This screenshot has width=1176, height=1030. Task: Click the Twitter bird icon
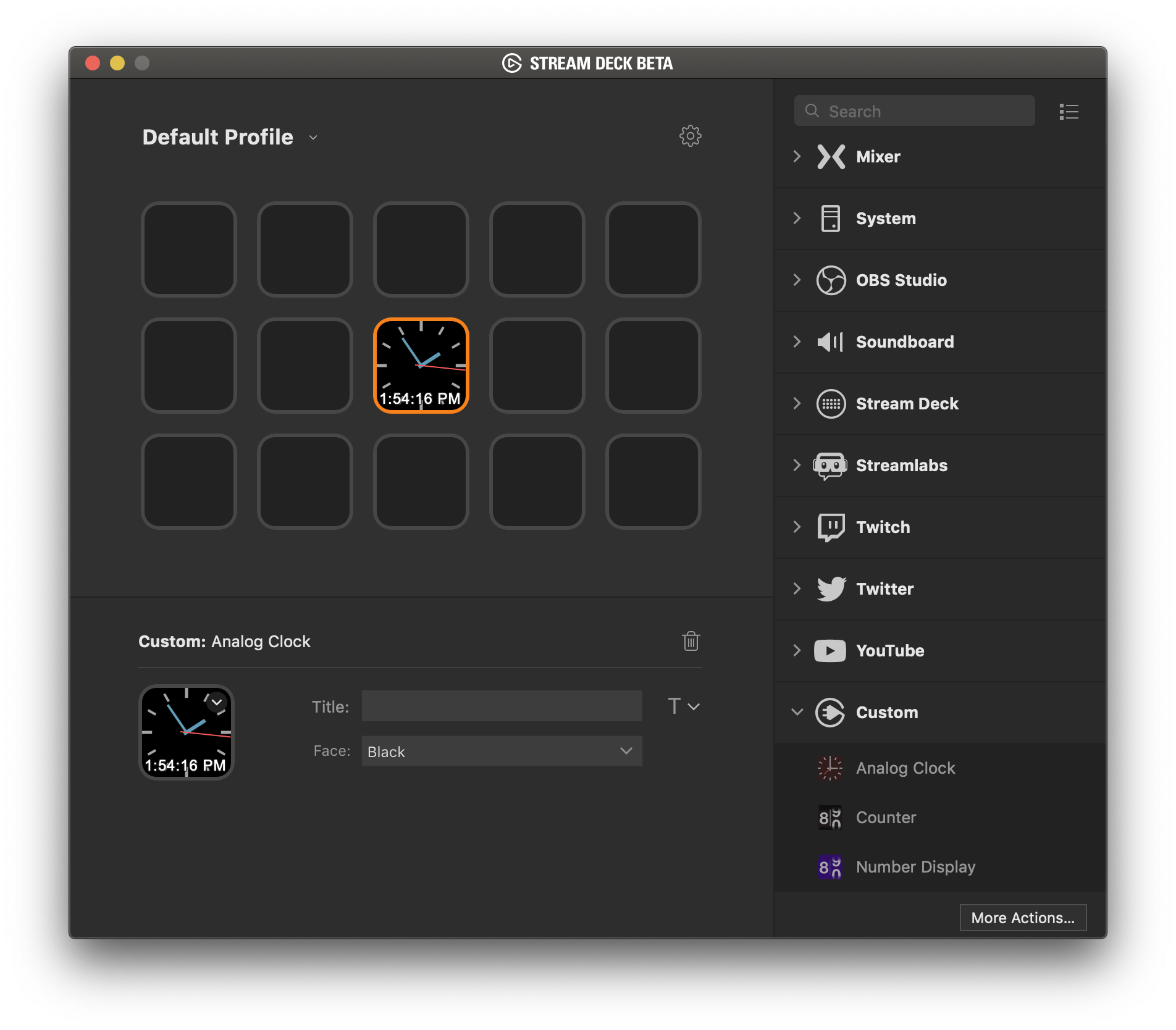click(x=831, y=588)
